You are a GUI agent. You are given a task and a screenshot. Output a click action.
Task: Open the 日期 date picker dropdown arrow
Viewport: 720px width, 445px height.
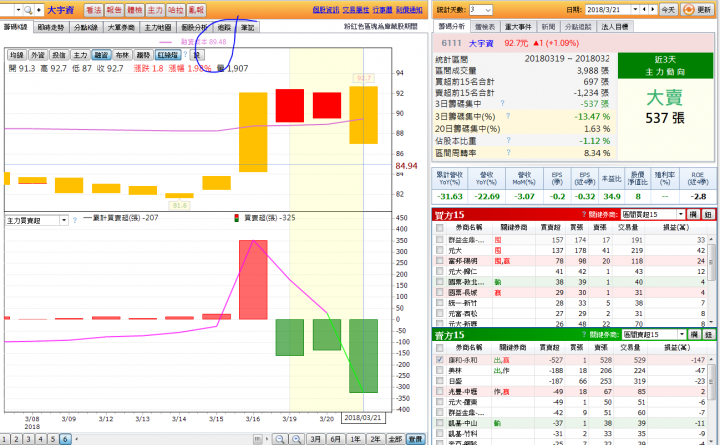636,10
